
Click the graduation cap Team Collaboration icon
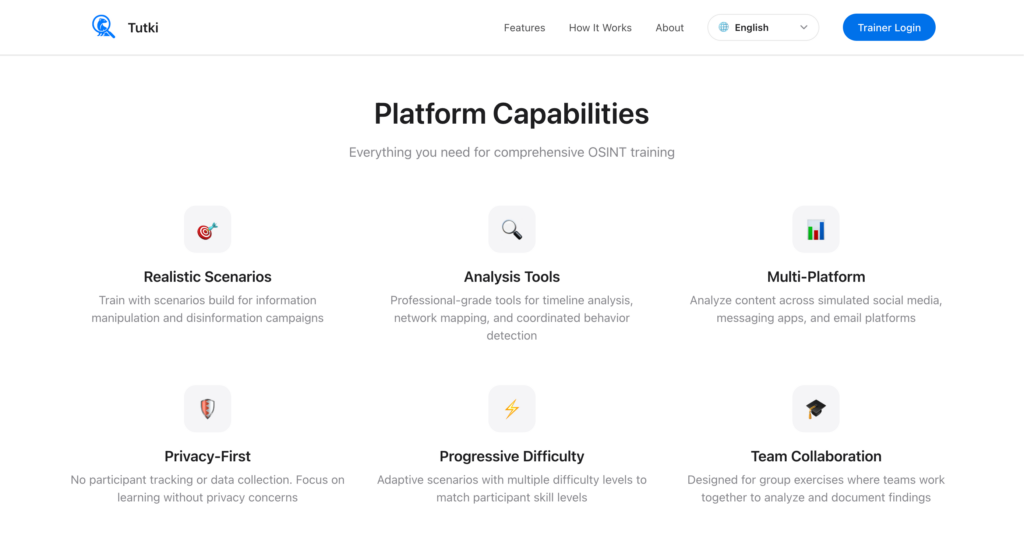(815, 409)
